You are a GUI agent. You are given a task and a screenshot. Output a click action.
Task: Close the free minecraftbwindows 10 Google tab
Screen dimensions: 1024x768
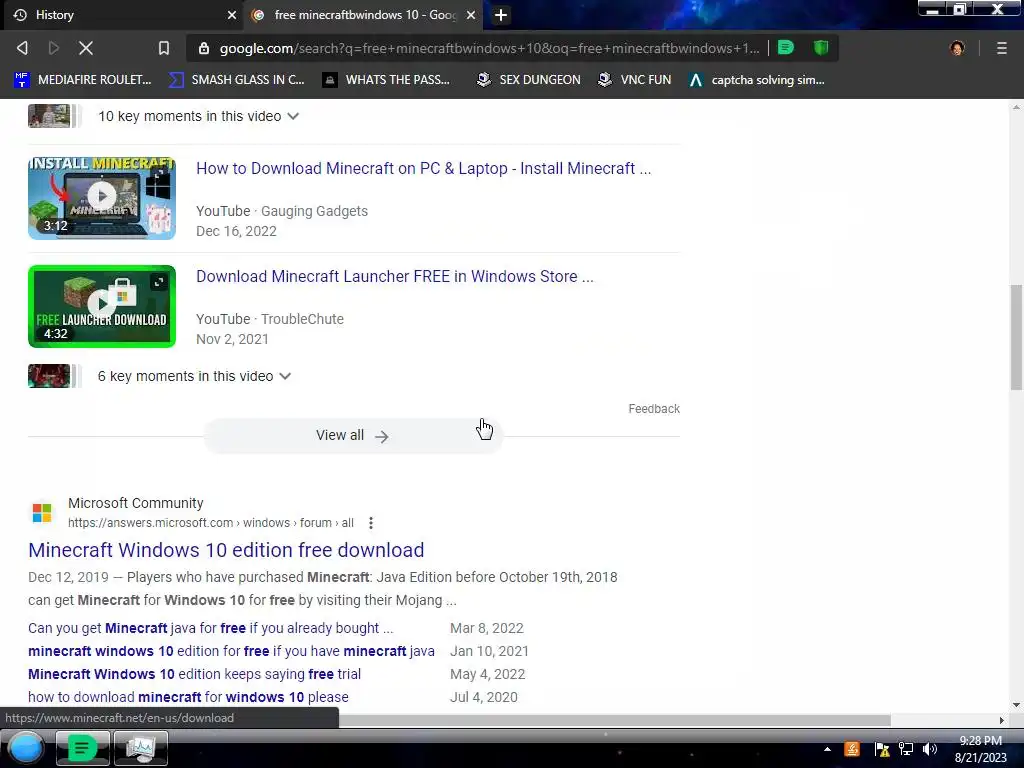pyautogui.click(x=471, y=15)
